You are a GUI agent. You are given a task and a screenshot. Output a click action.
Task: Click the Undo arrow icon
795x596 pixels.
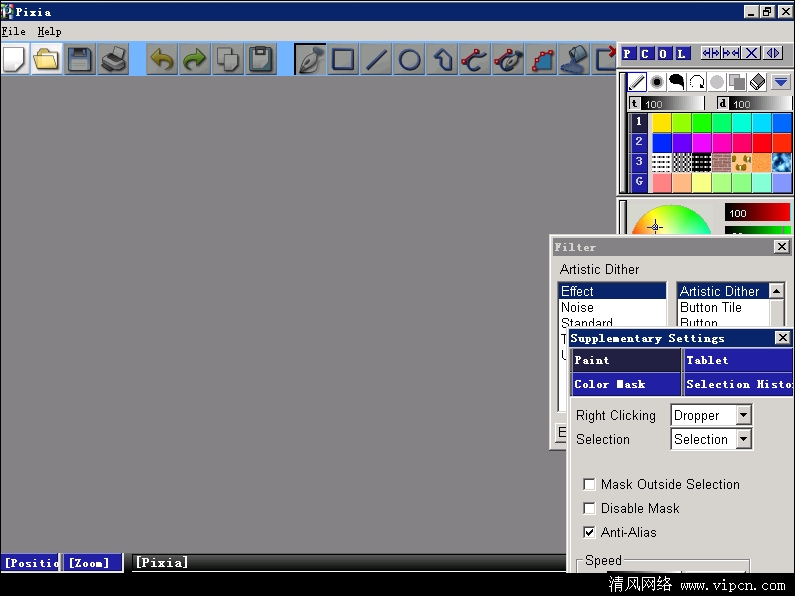(x=161, y=60)
